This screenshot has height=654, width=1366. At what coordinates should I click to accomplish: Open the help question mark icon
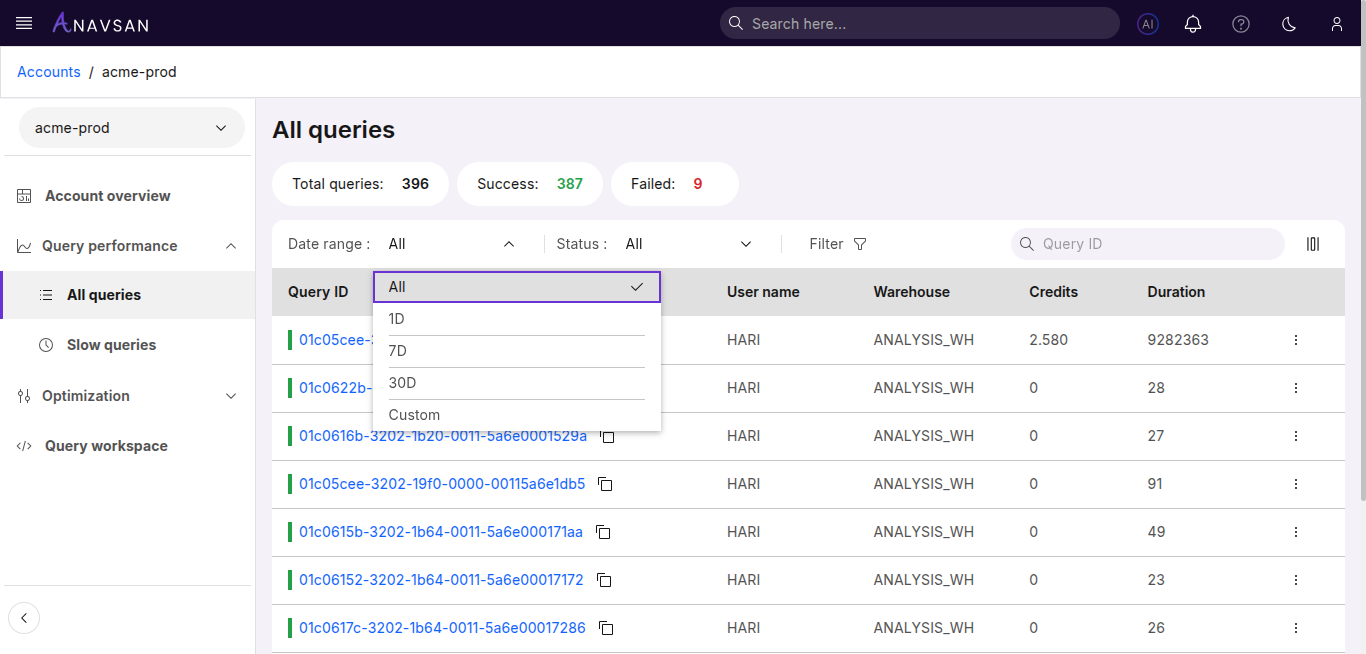(x=1241, y=24)
